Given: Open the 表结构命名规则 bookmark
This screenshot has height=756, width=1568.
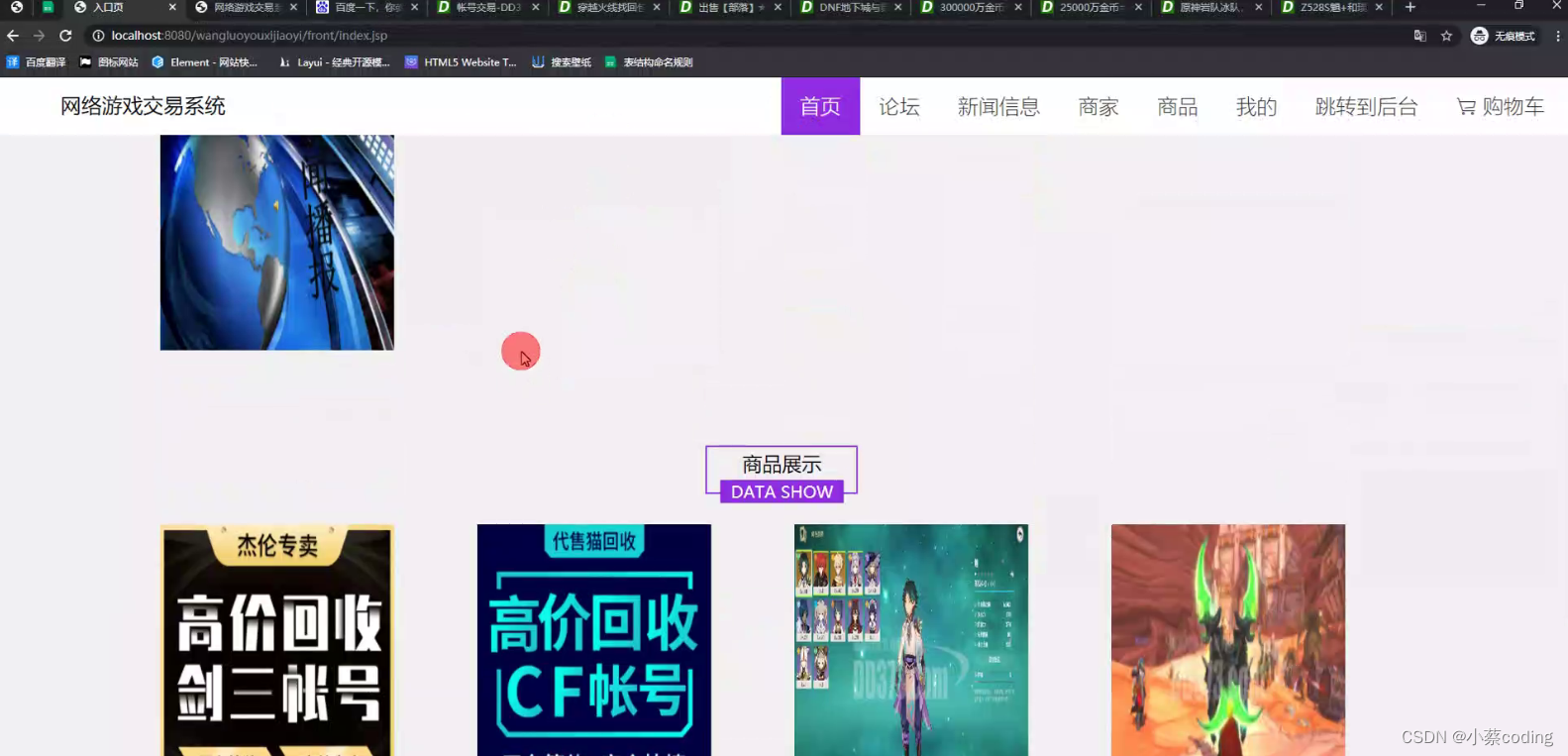Looking at the screenshot, I should pyautogui.click(x=649, y=62).
